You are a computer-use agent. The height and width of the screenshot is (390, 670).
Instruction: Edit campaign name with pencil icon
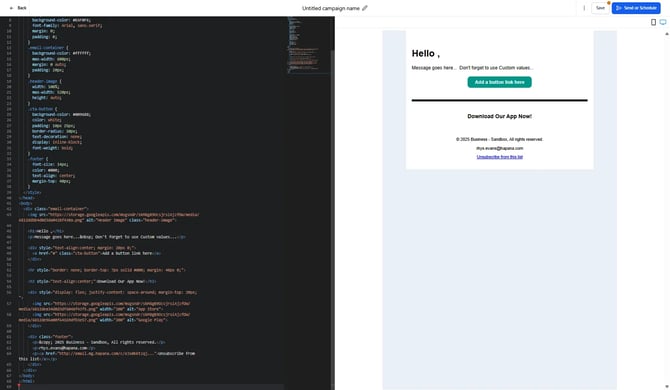tap(364, 8)
